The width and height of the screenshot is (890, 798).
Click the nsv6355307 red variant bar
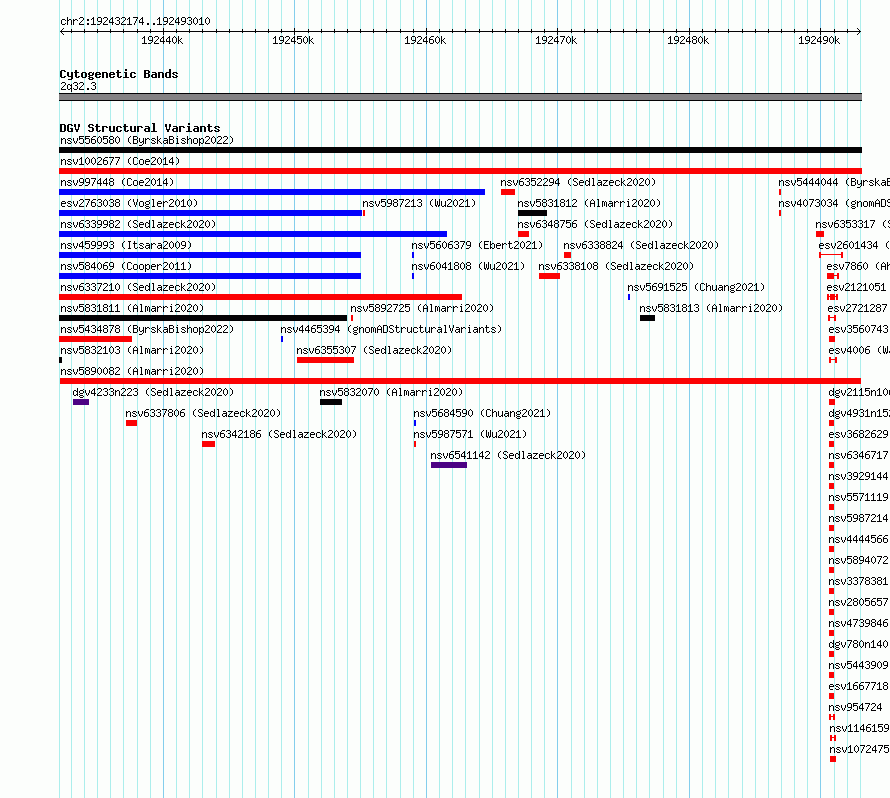pyautogui.click(x=325, y=360)
